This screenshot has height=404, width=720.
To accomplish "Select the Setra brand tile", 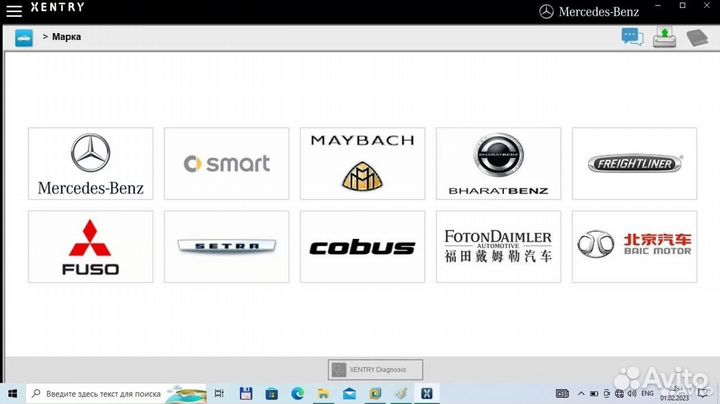I will click(x=226, y=246).
